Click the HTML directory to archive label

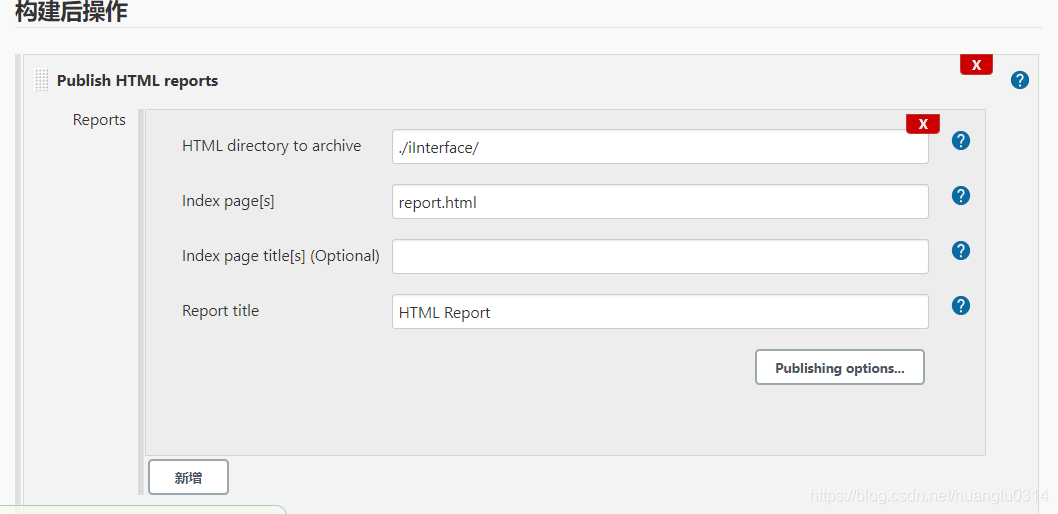click(x=271, y=146)
